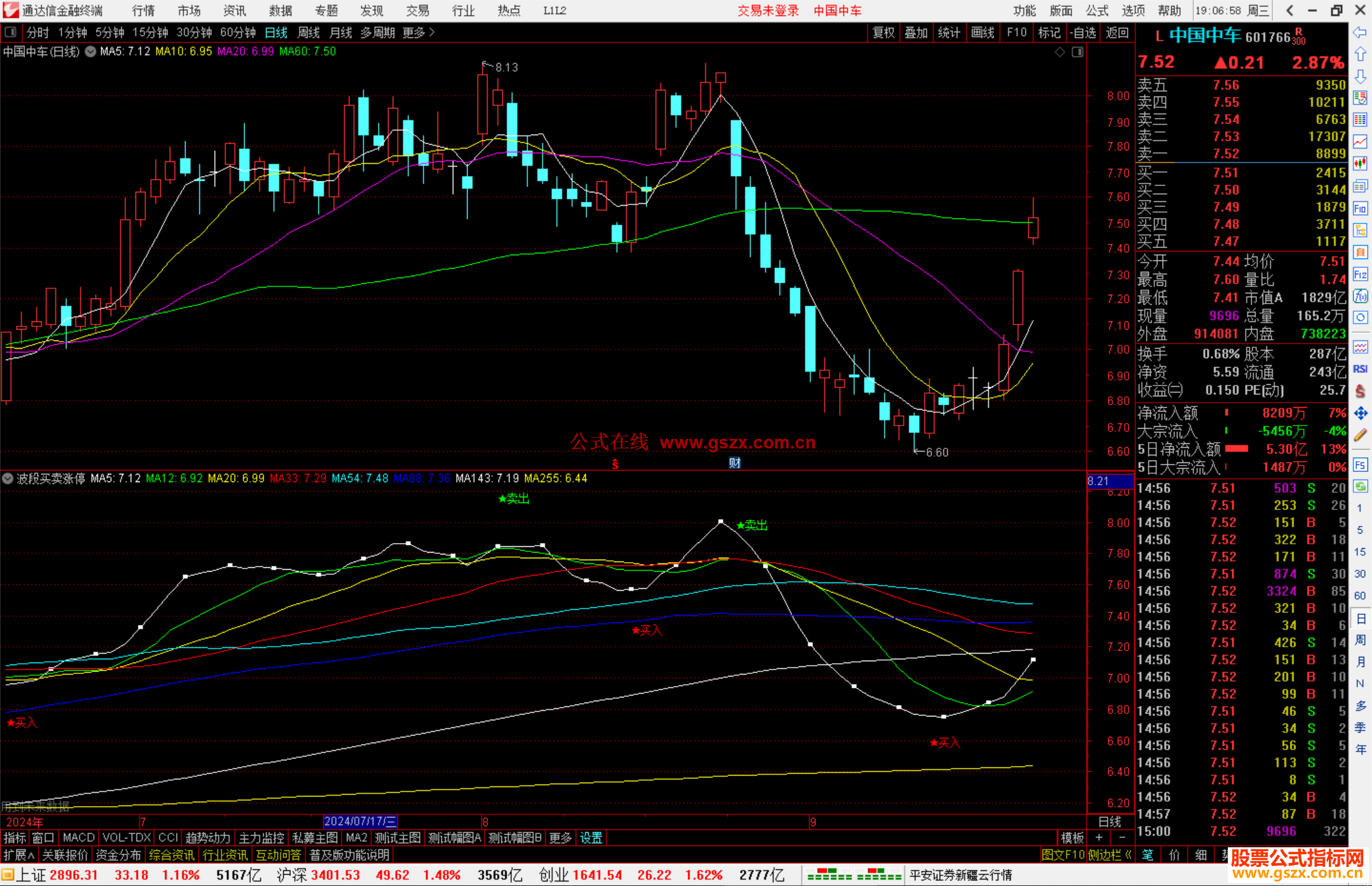The width and height of the screenshot is (1372, 886).
Task: Click the green refresh sidebar icon
Action: (x=1360, y=487)
